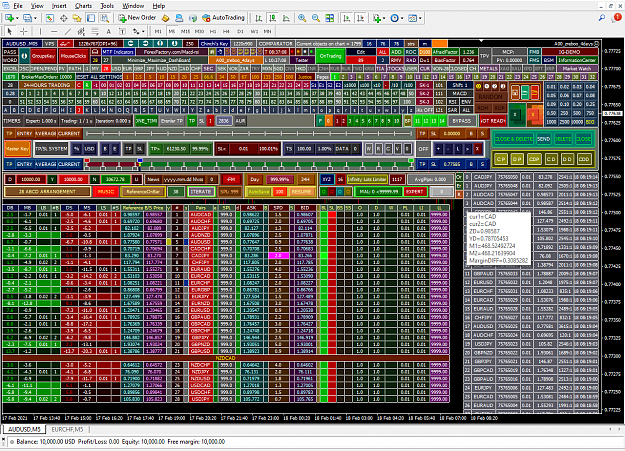The height and width of the screenshot is (451, 625).
Task: Click the ITERATE button
Action: click(201, 192)
